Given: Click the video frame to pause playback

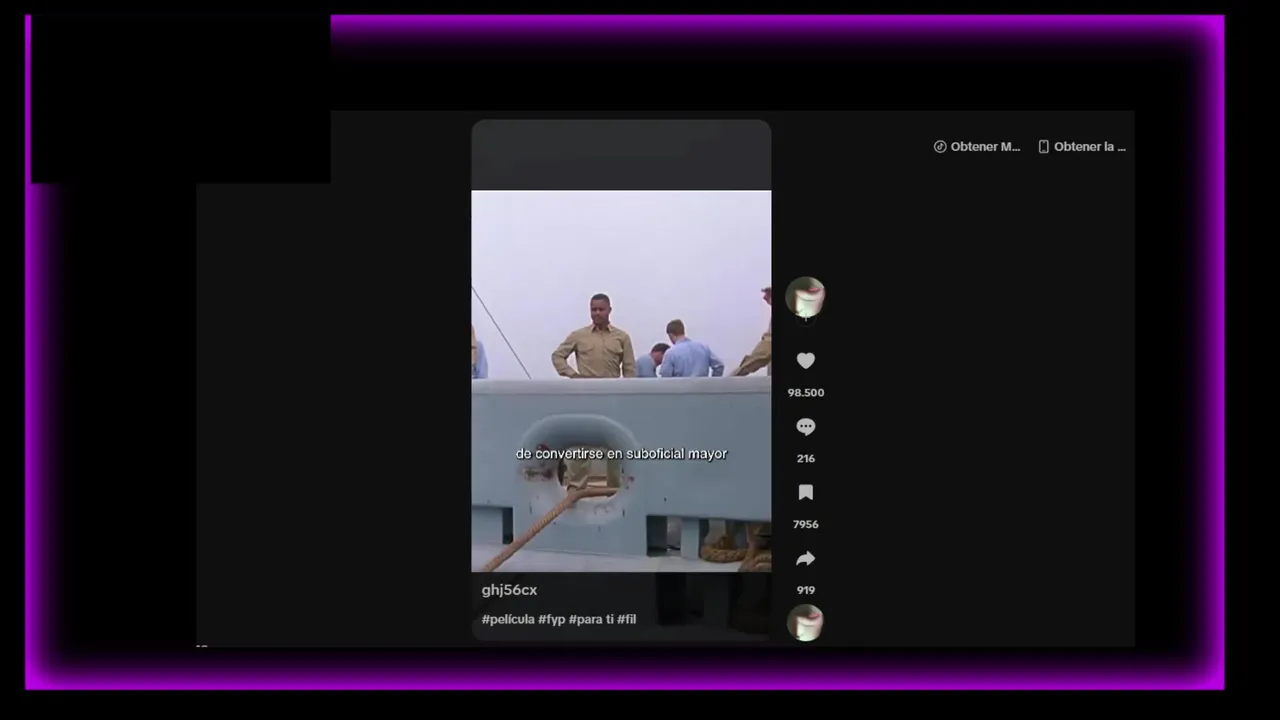Looking at the screenshot, I should coord(621,380).
